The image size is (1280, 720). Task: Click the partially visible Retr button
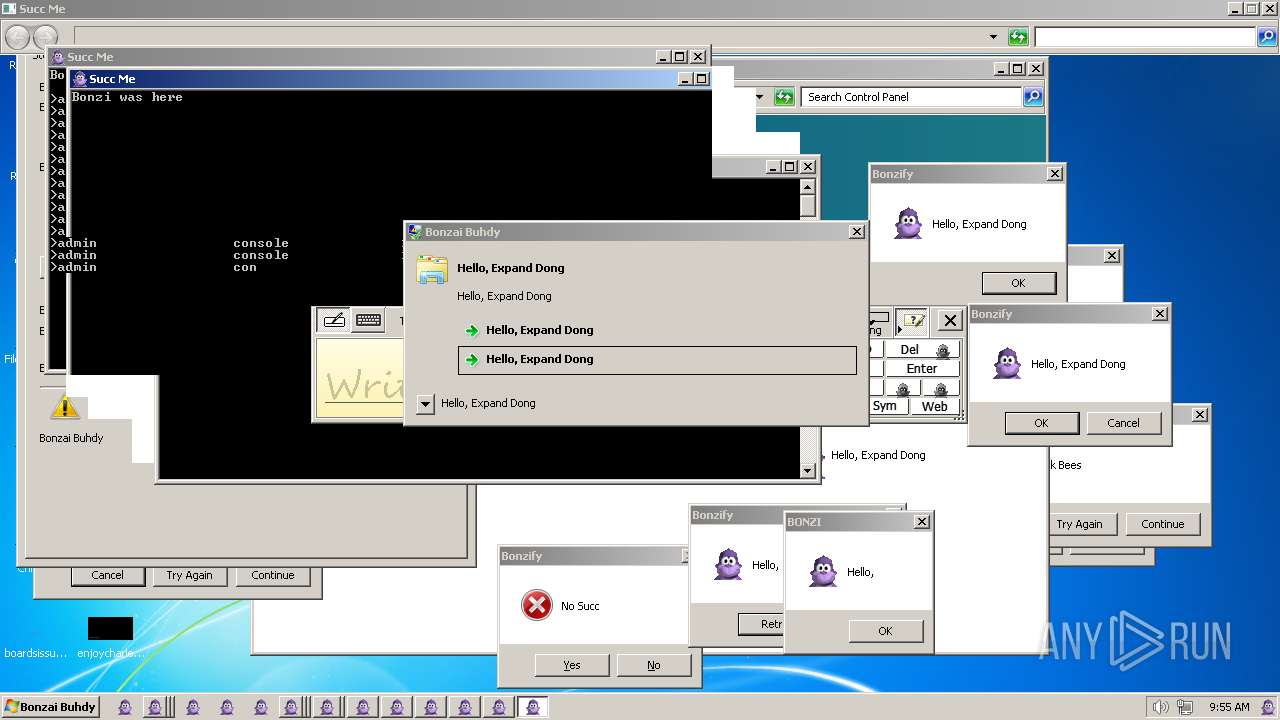(761, 624)
